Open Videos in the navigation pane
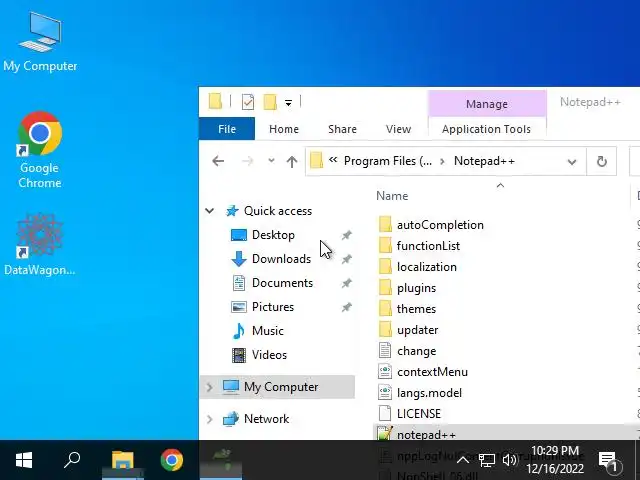Image resolution: width=640 pixels, height=480 pixels. [x=269, y=355]
